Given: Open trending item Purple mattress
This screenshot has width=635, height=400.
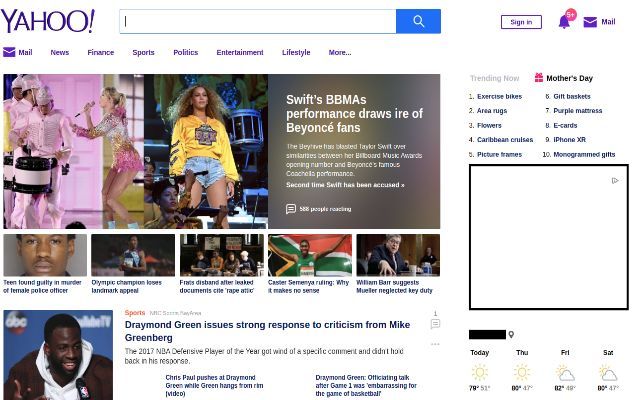Looking at the screenshot, I should coord(577,111).
